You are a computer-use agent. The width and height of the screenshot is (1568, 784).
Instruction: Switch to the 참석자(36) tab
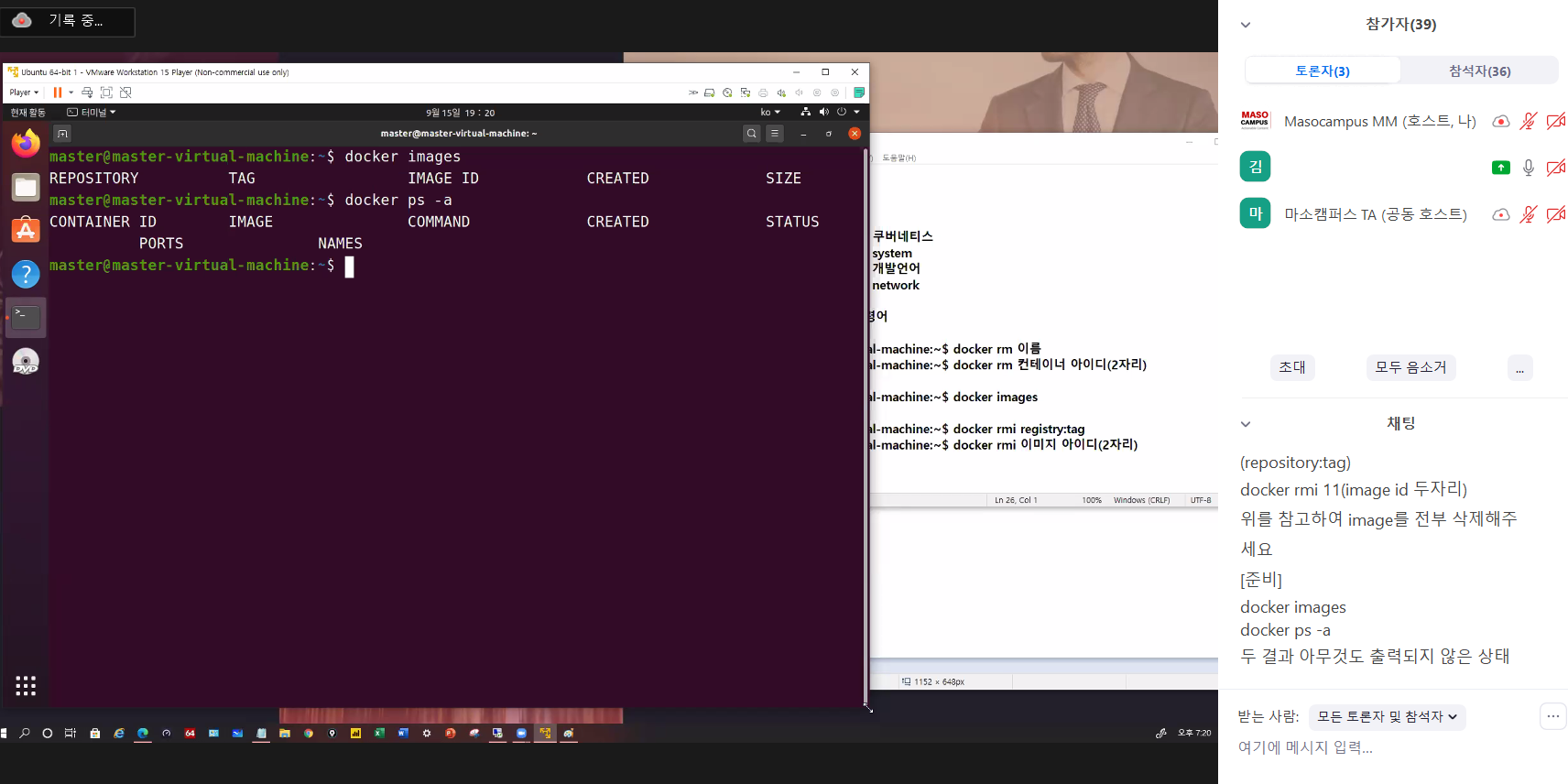[1479, 71]
